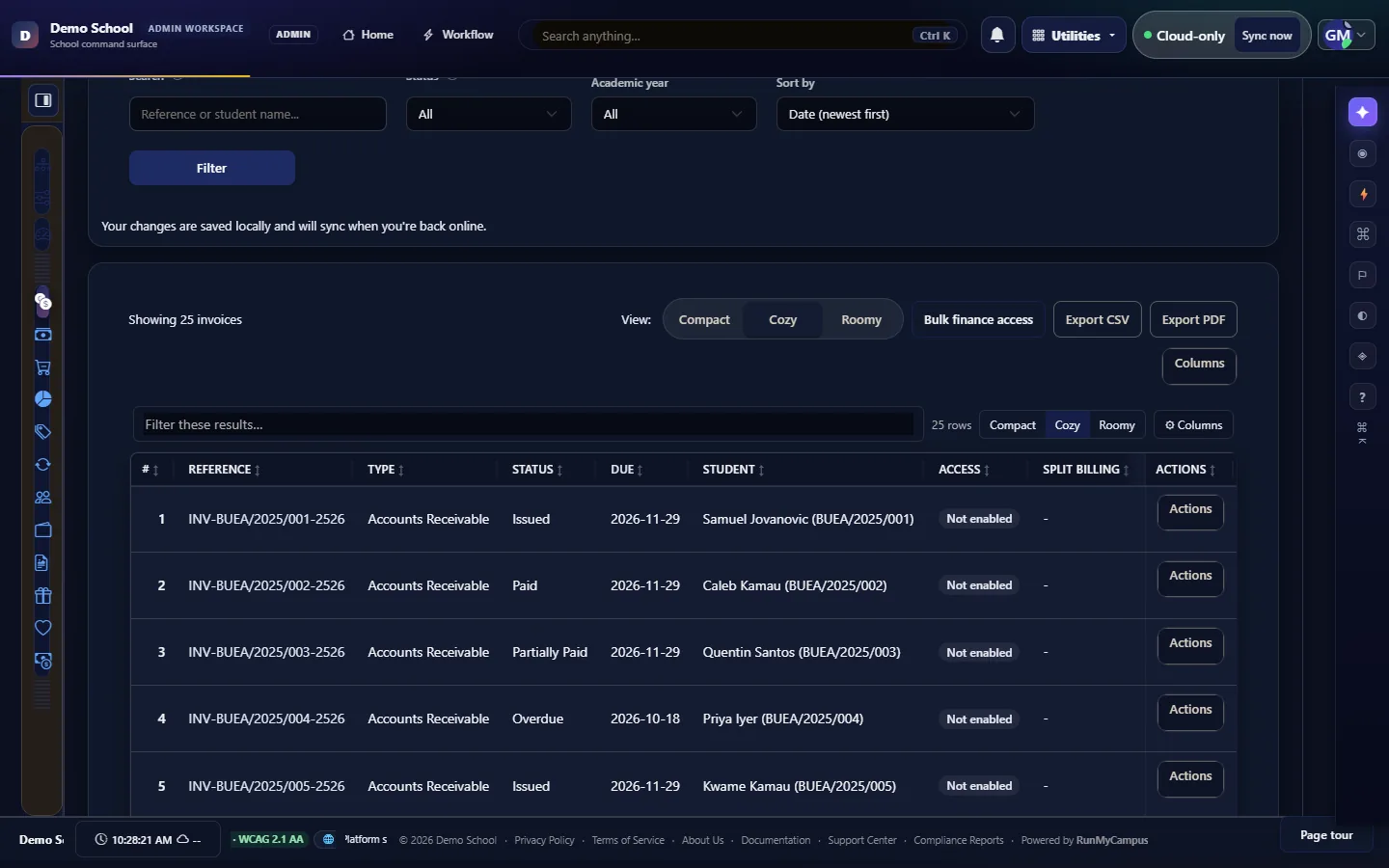Image resolution: width=1389 pixels, height=868 pixels.
Task: Open Workflow in top navigation
Action: pos(458,35)
